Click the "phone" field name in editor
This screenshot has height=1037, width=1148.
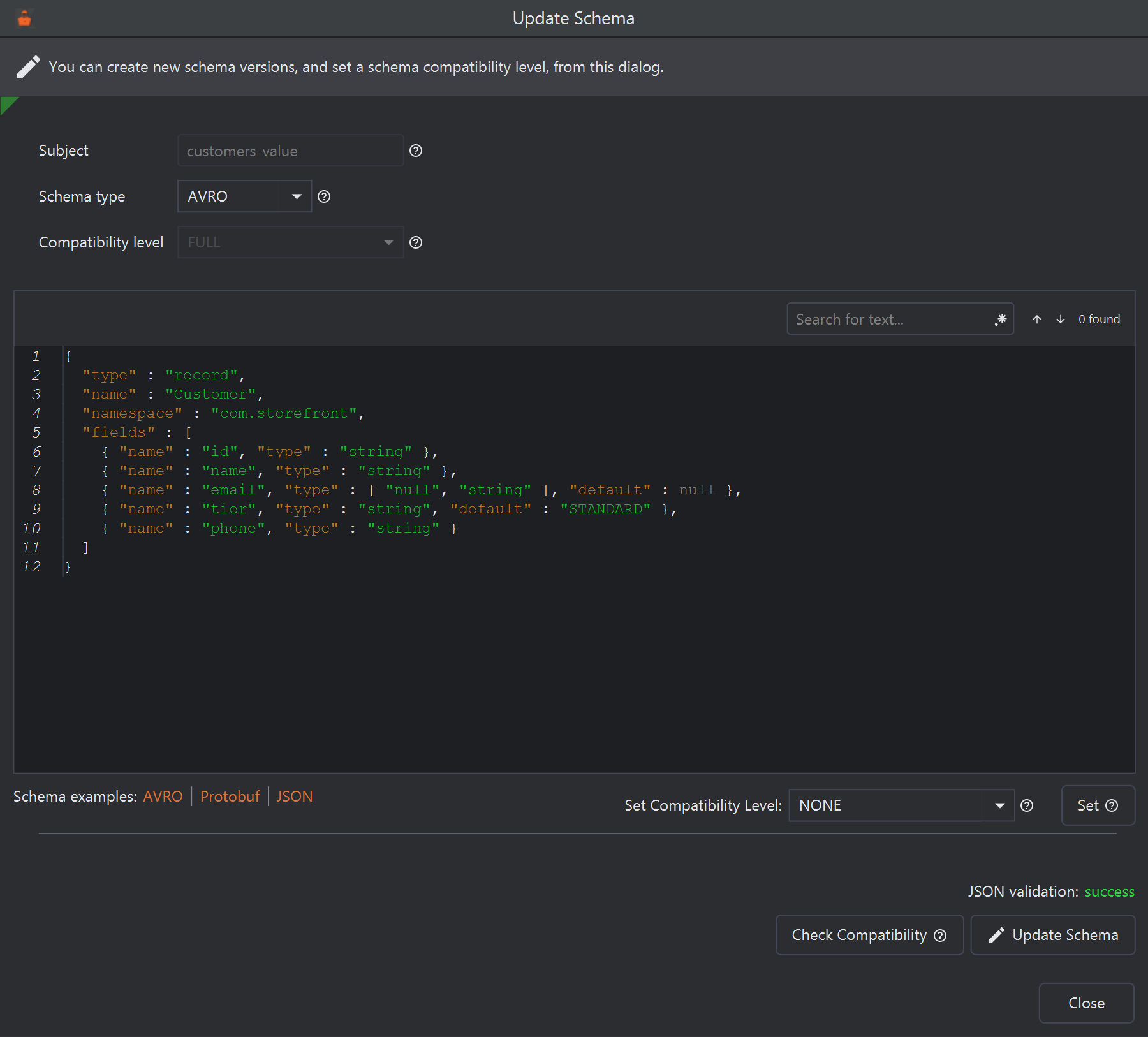pyautogui.click(x=233, y=528)
